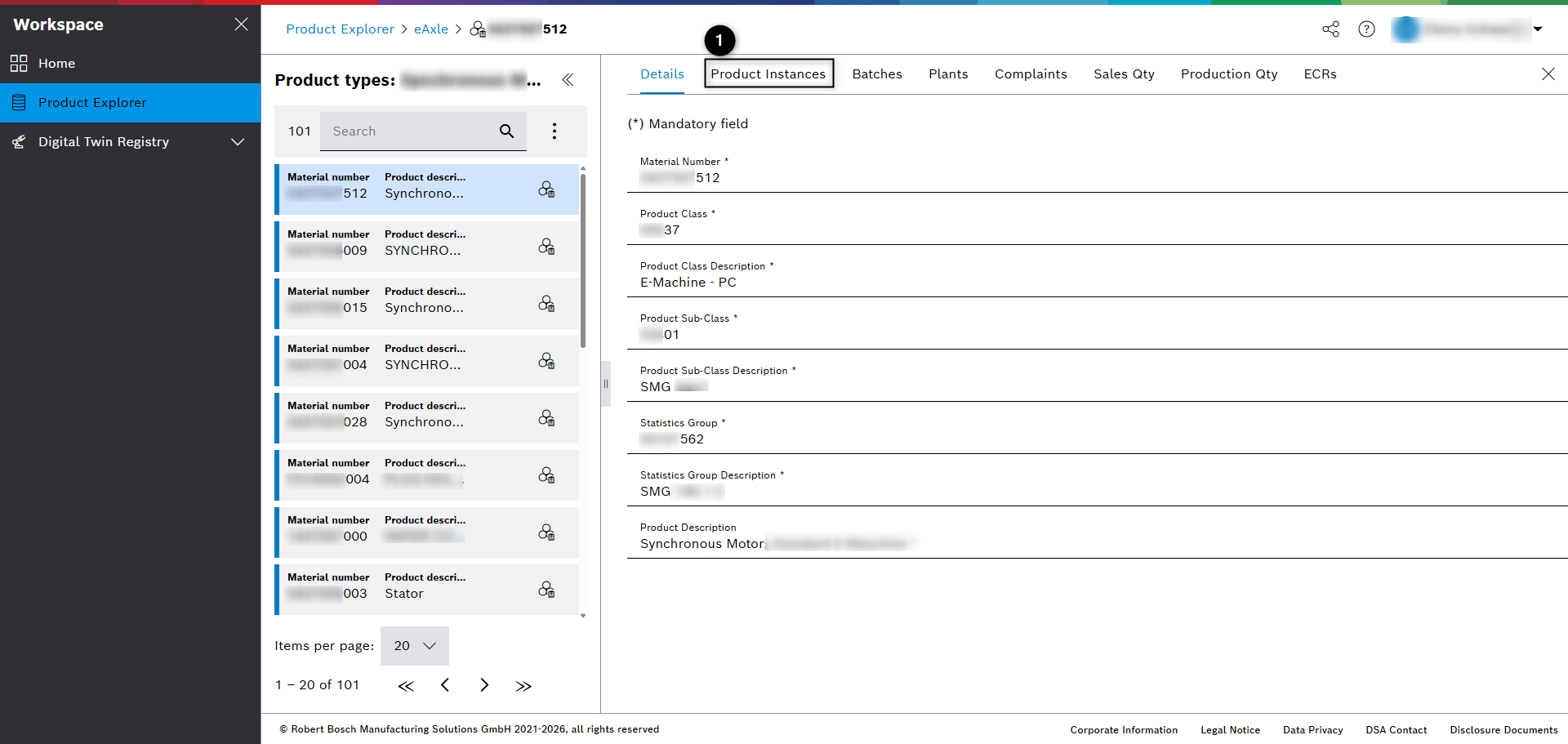Go to next page of results
Image resolution: width=1568 pixels, height=744 pixels.
(x=484, y=685)
